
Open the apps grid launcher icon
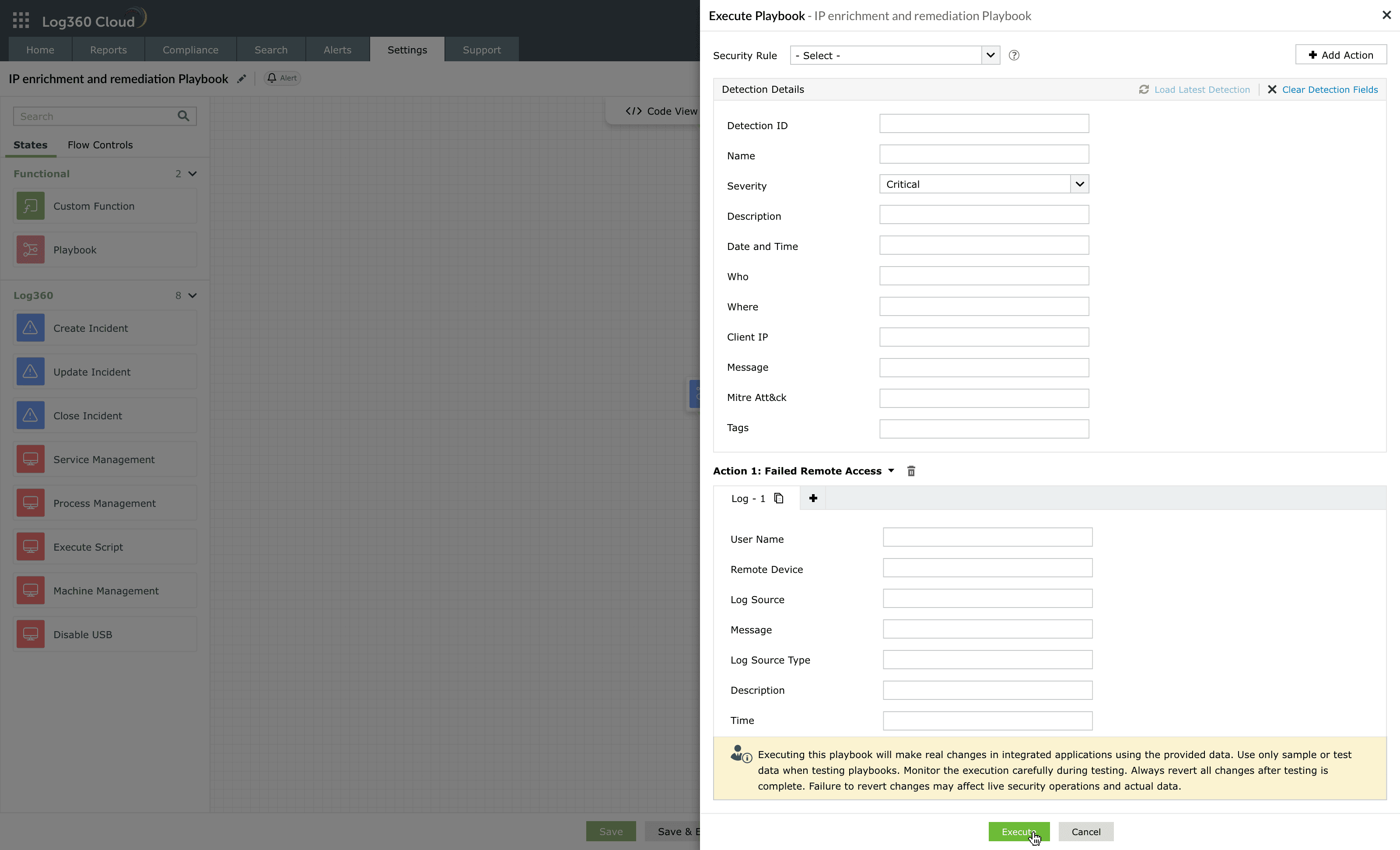point(21,21)
